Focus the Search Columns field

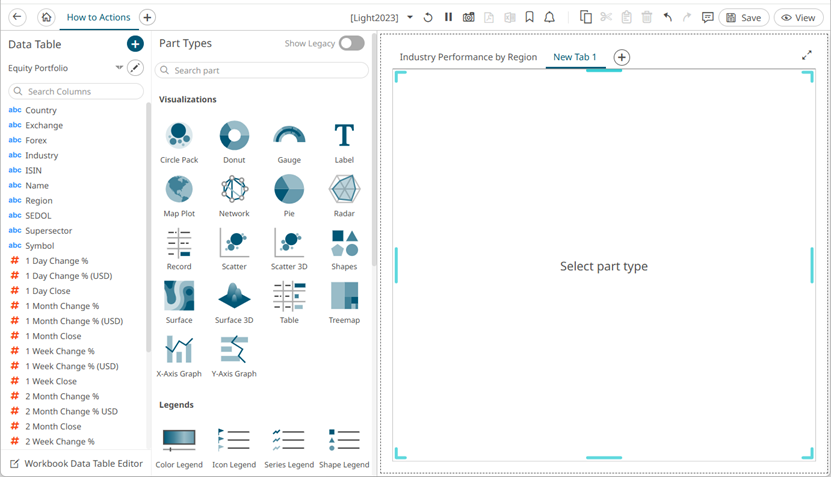coord(76,91)
